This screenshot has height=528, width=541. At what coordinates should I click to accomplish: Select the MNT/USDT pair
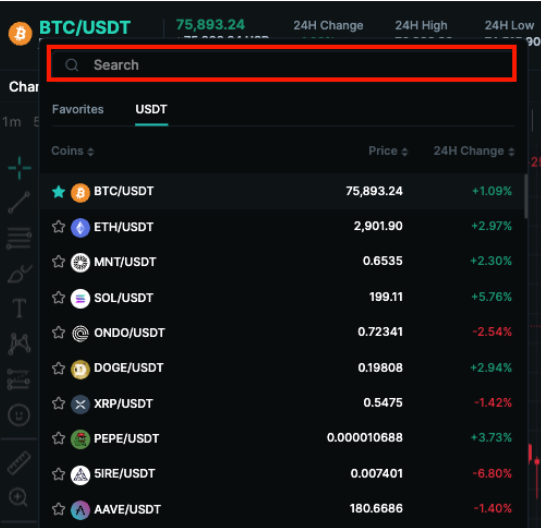(x=125, y=262)
